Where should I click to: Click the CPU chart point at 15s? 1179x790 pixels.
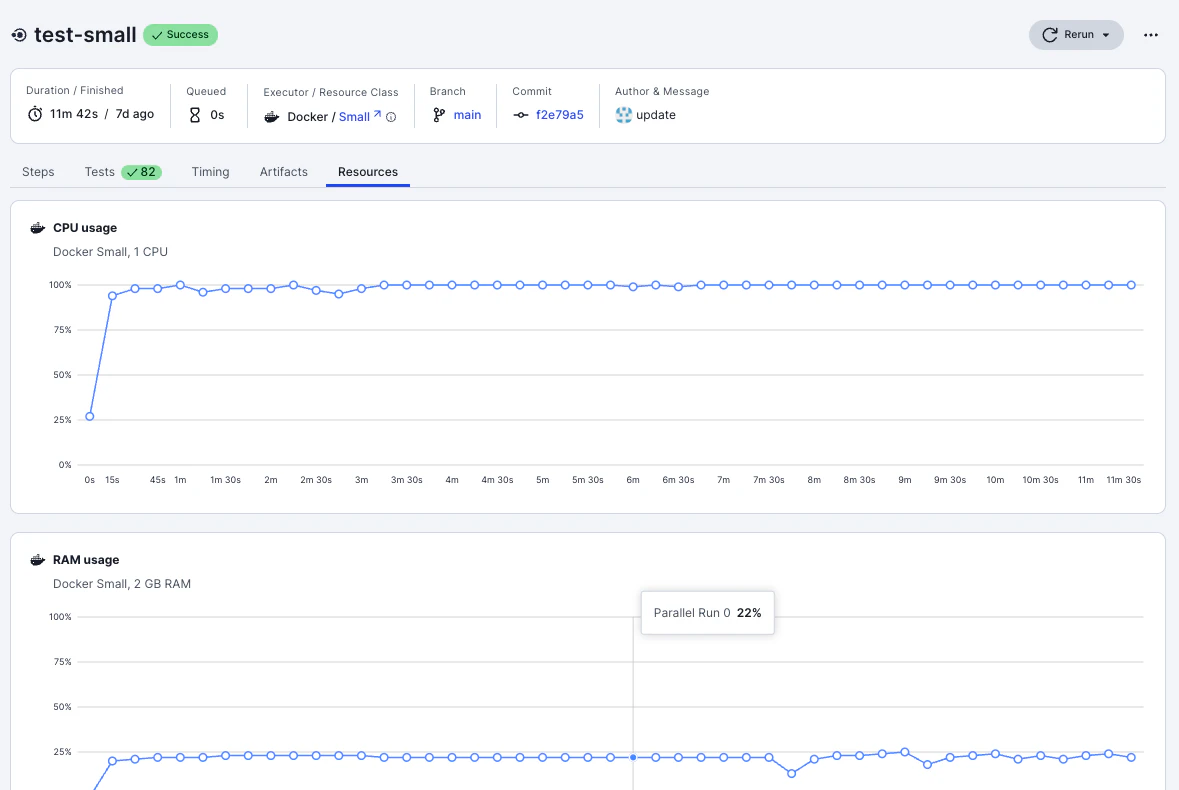(112, 296)
